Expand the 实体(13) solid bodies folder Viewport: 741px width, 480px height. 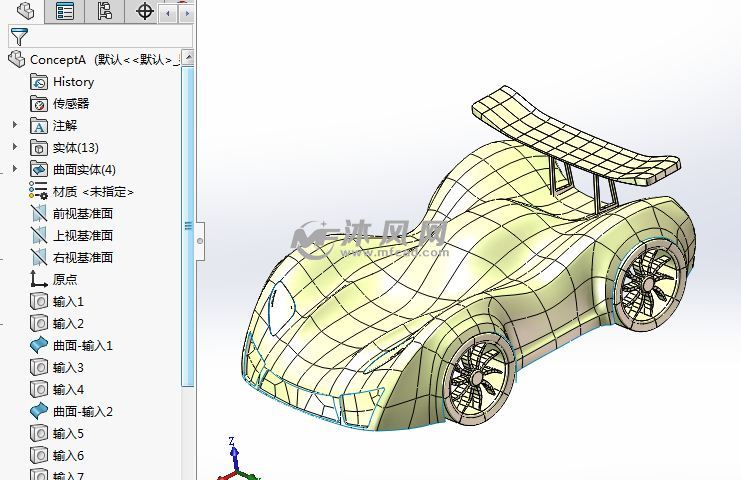(x=15, y=146)
